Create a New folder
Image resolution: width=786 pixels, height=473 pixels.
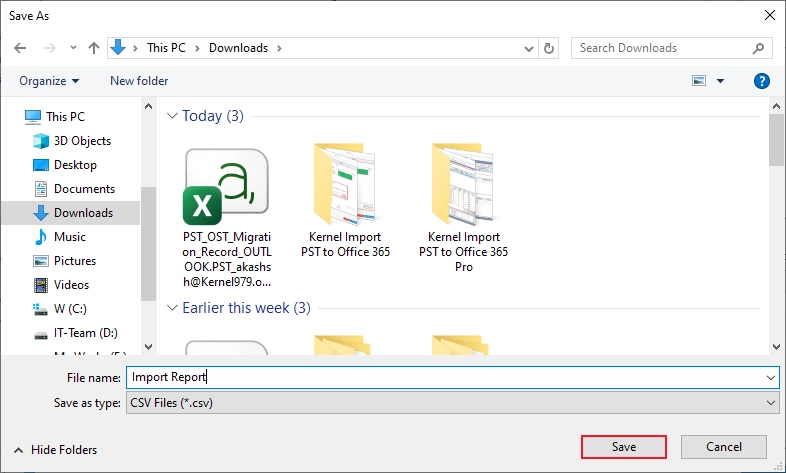pos(139,81)
